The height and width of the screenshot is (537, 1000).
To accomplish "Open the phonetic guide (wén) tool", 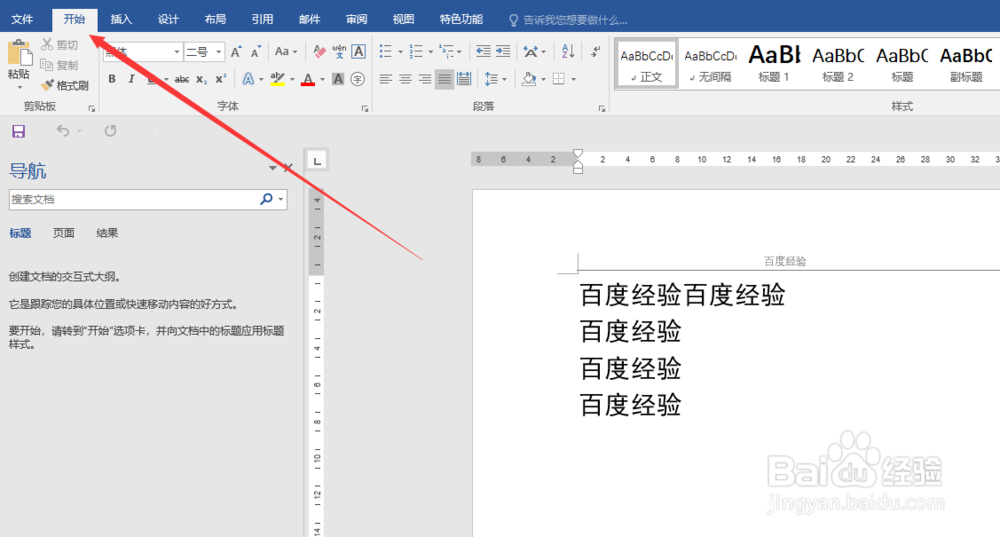I will point(339,51).
